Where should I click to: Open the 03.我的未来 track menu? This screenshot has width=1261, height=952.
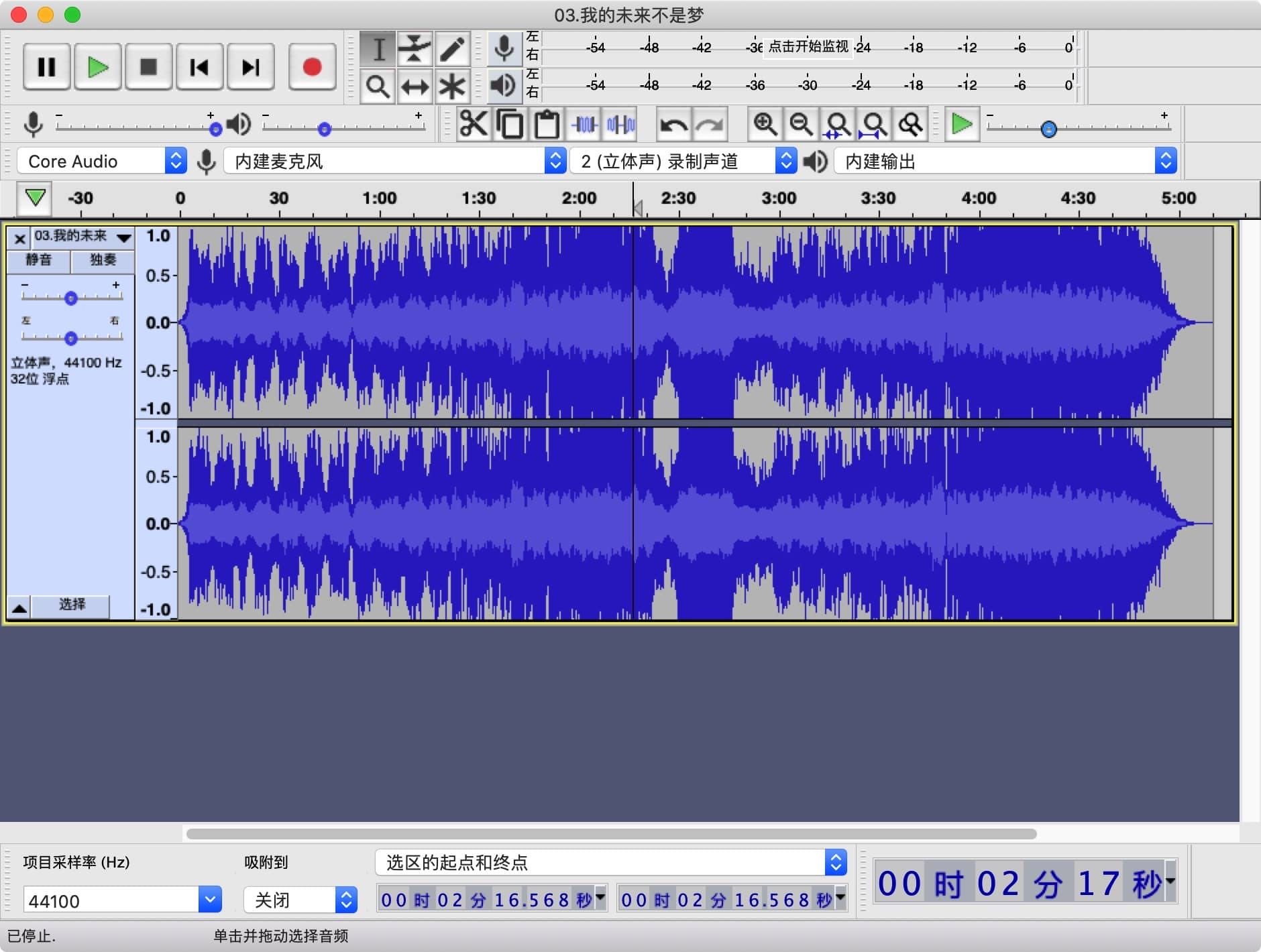click(x=83, y=237)
